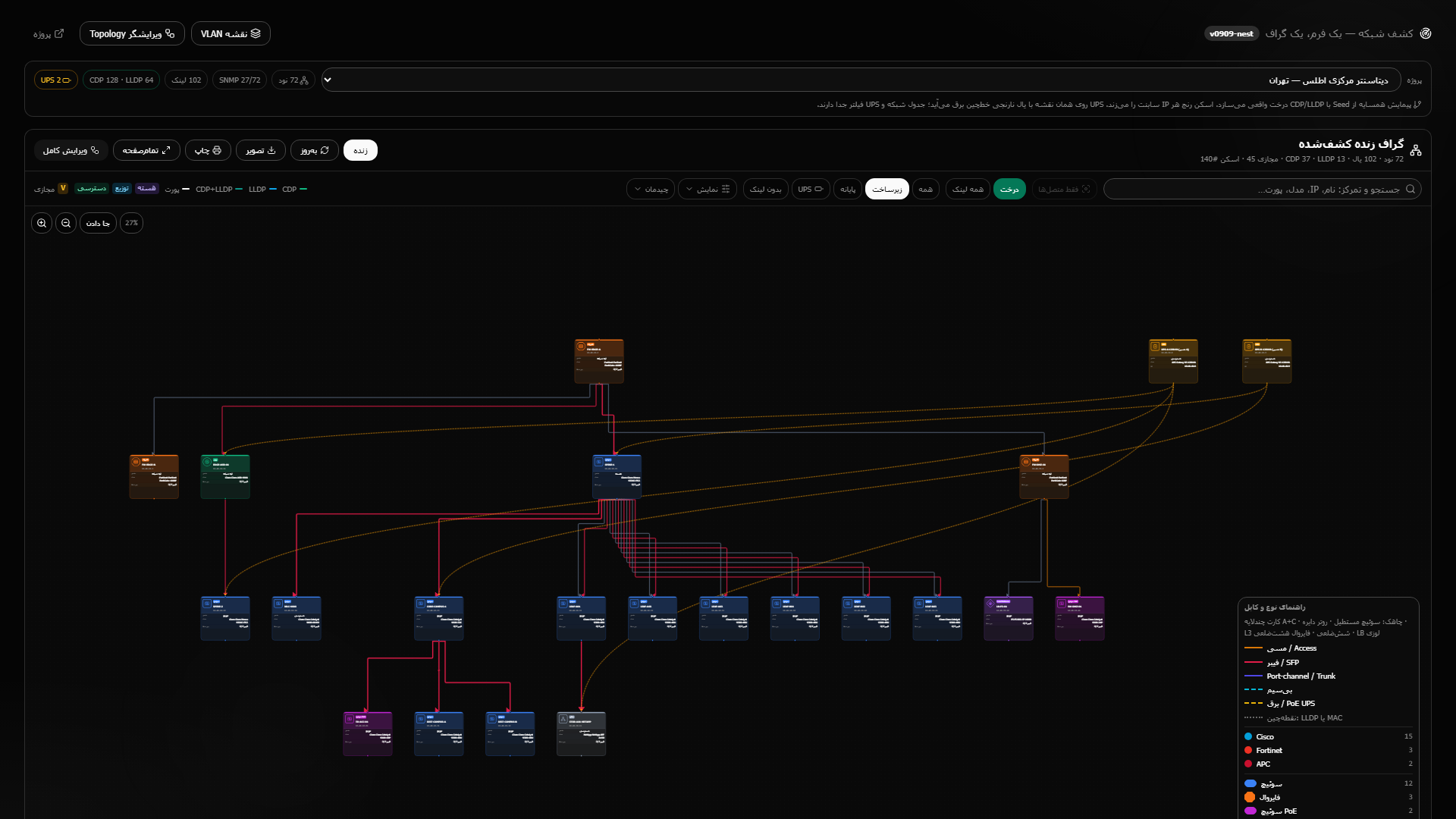Open the چیدمان layout dropdown
Viewport: 1456px width, 819px height.
click(x=651, y=189)
